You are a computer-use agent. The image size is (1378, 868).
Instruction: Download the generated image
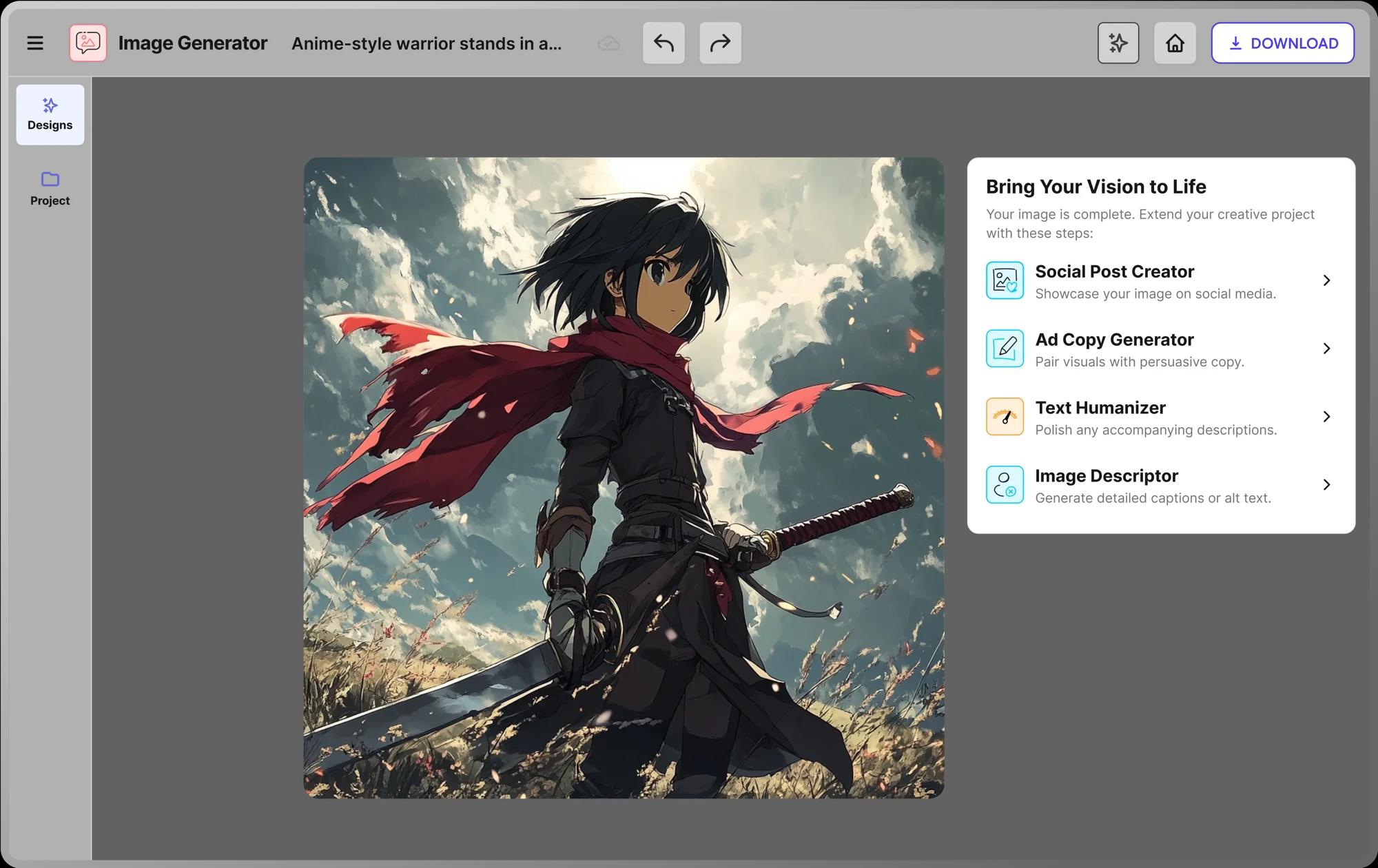1282,43
